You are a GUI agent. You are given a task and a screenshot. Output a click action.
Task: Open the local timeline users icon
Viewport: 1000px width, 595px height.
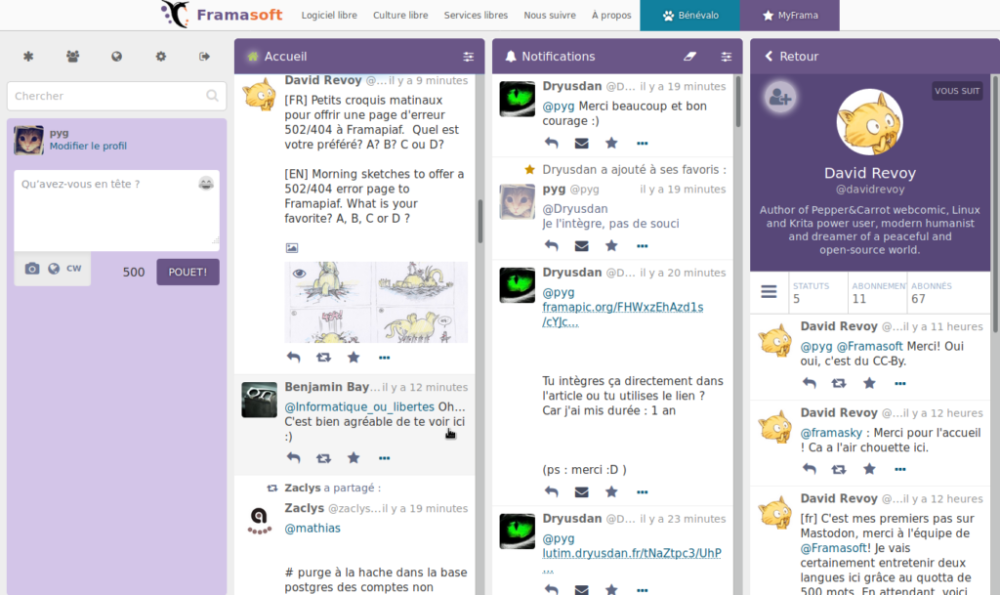click(x=73, y=57)
